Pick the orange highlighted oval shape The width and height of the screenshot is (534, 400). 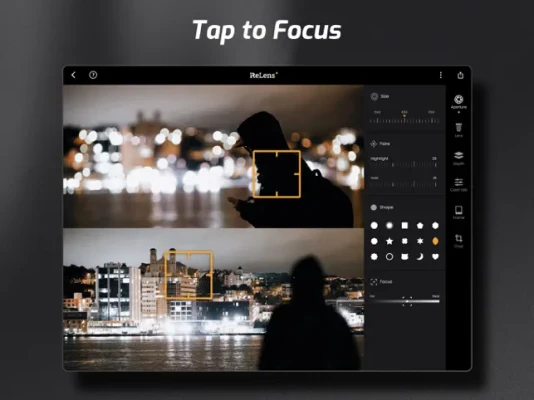coord(435,241)
